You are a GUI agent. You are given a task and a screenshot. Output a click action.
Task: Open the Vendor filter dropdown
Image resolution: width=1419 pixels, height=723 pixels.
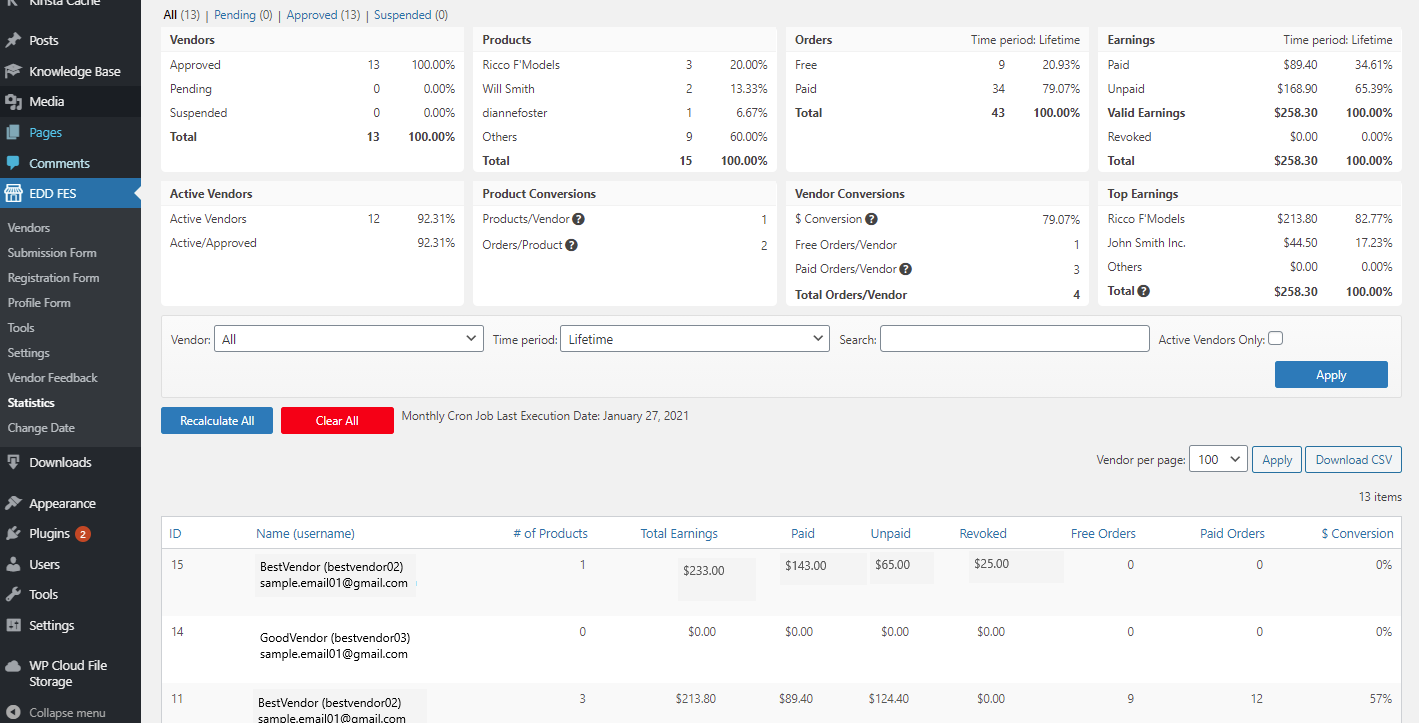(x=349, y=339)
